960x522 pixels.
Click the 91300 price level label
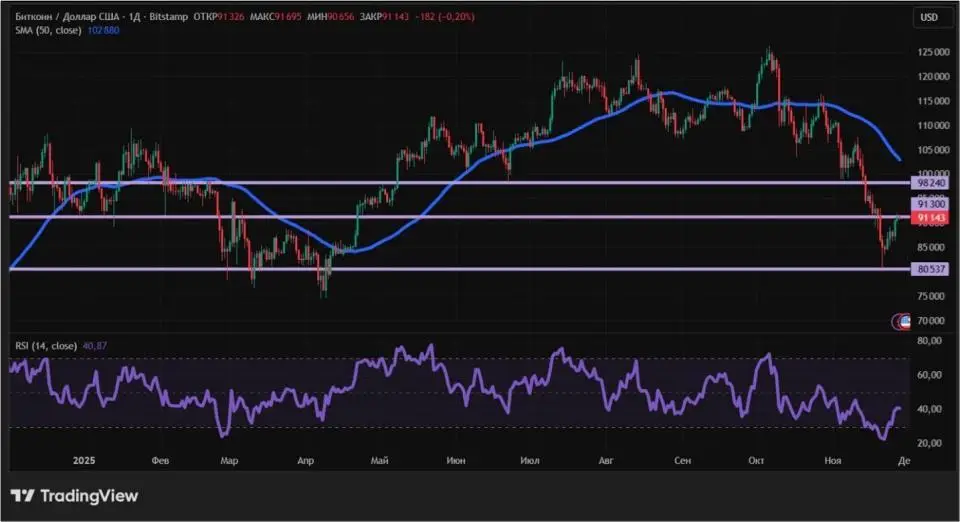(x=929, y=203)
